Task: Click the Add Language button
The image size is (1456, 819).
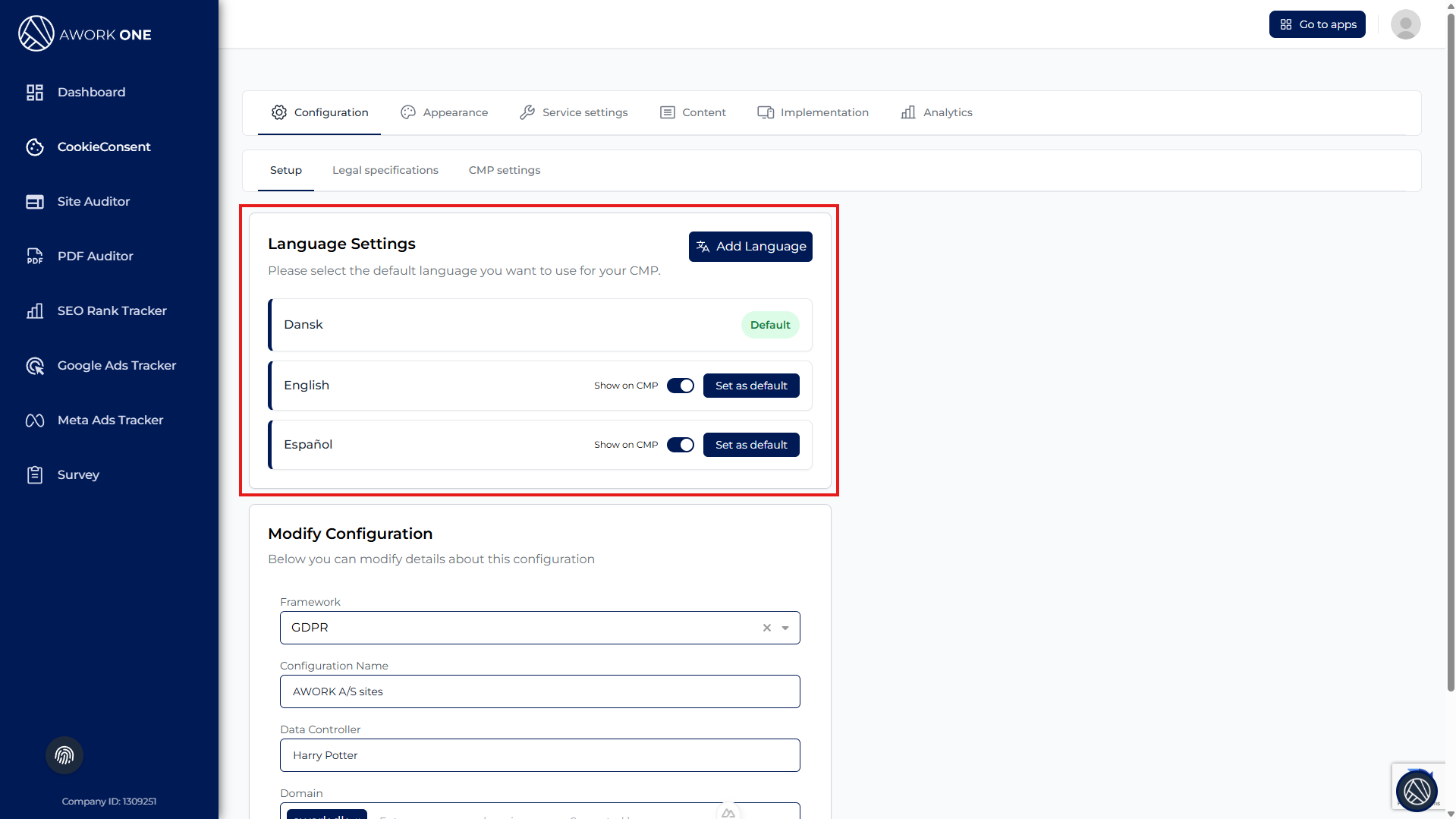Action: (x=750, y=247)
